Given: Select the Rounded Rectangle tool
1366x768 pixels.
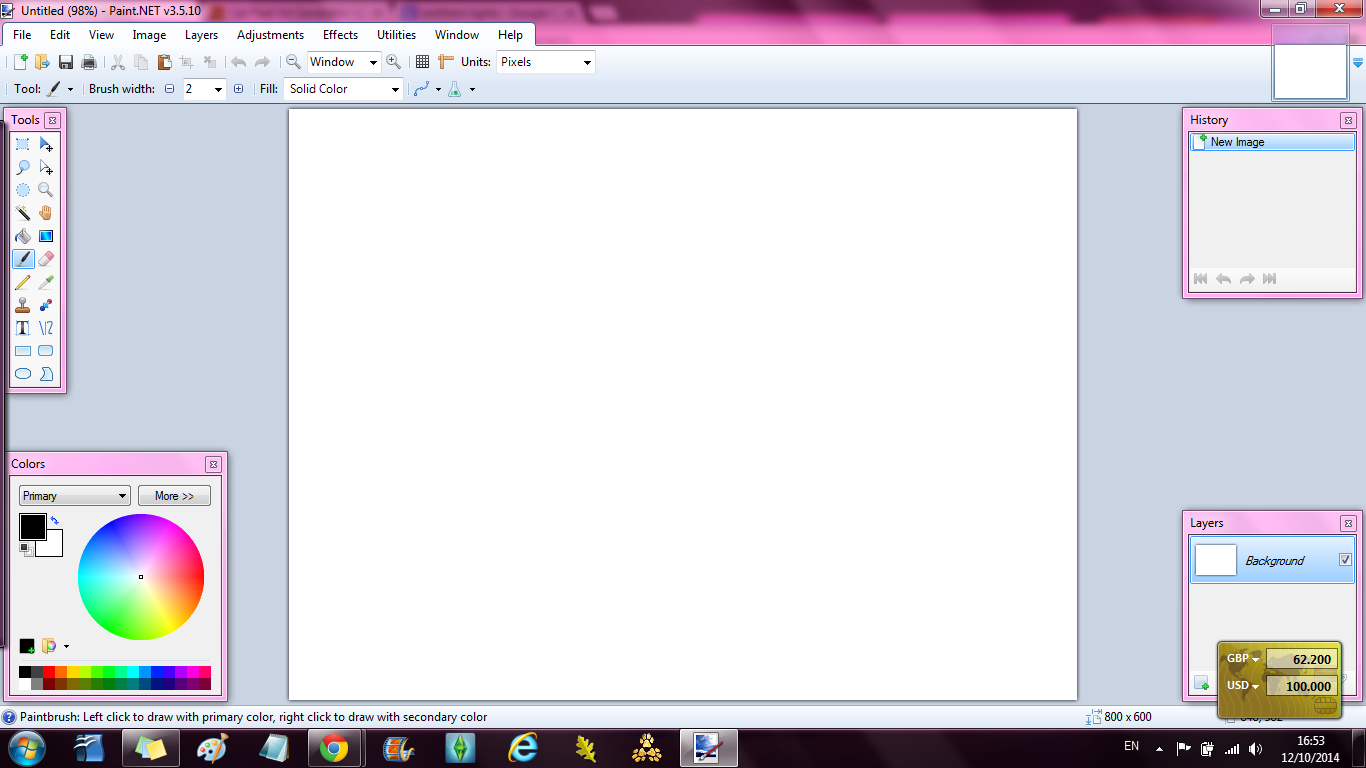Looking at the screenshot, I should [46, 351].
